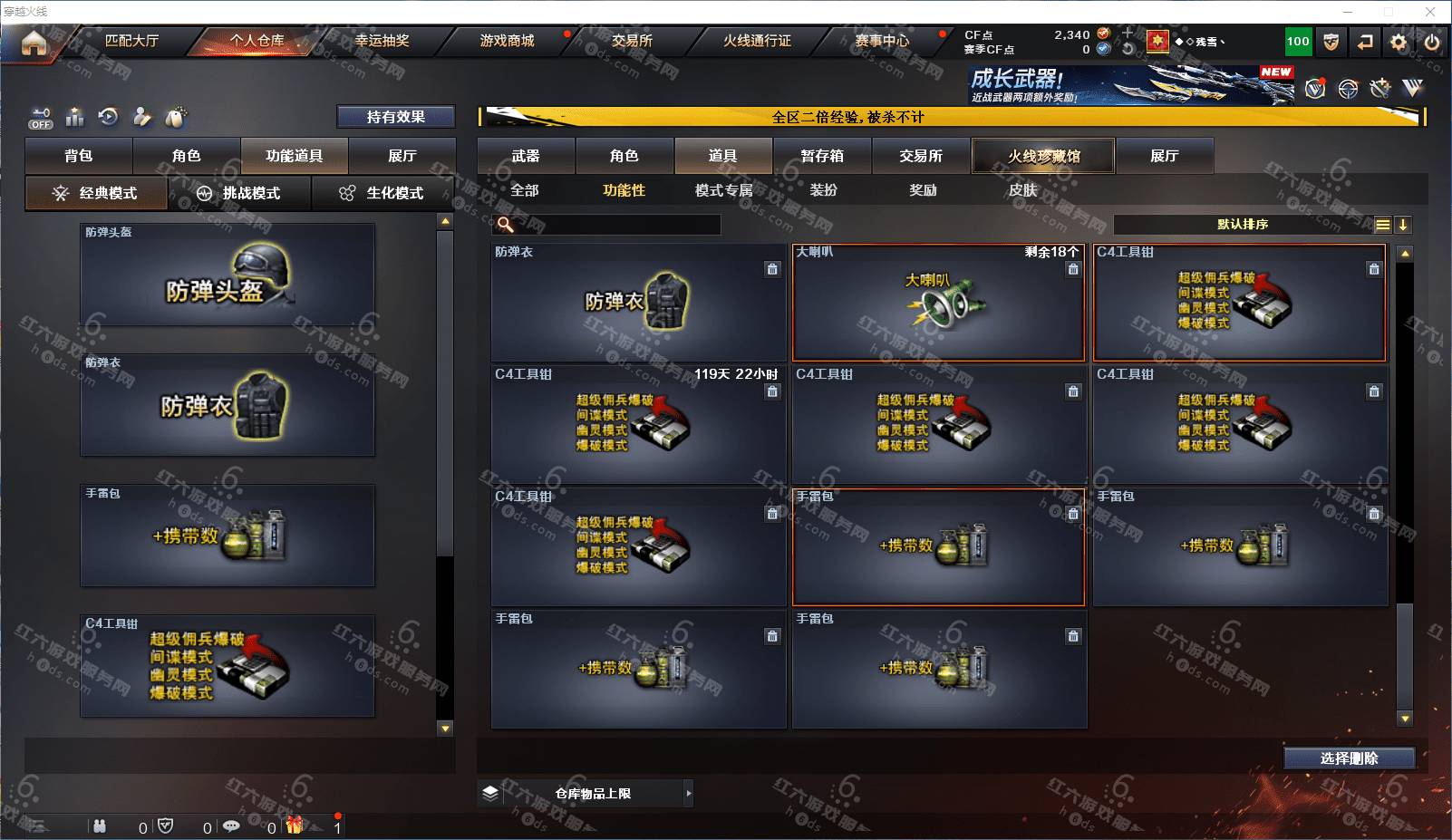Toggle sort direction down arrow button
Screen dimensions: 1452x840
coord(1403,225)
